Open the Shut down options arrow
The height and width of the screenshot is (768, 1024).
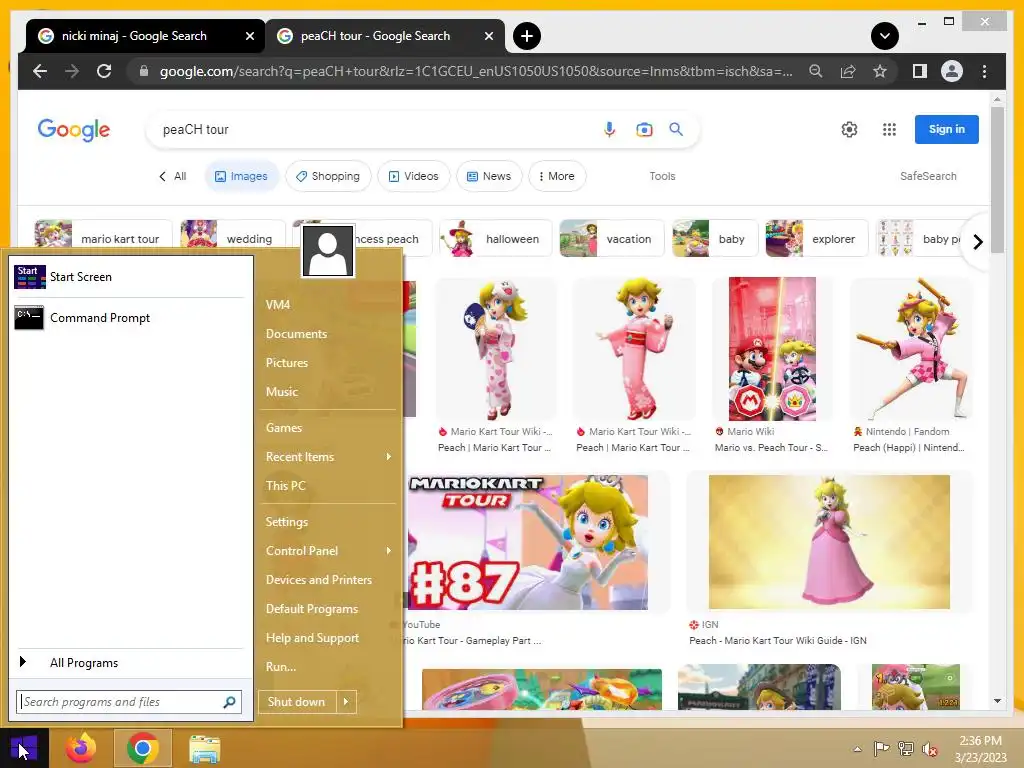point(346,702)
